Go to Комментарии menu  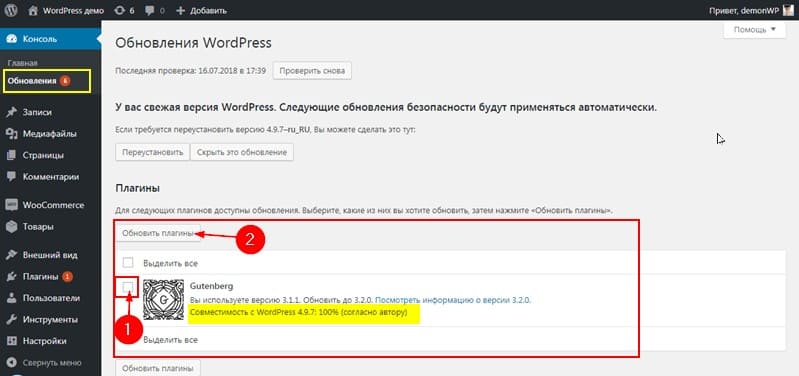click(51, 177)
